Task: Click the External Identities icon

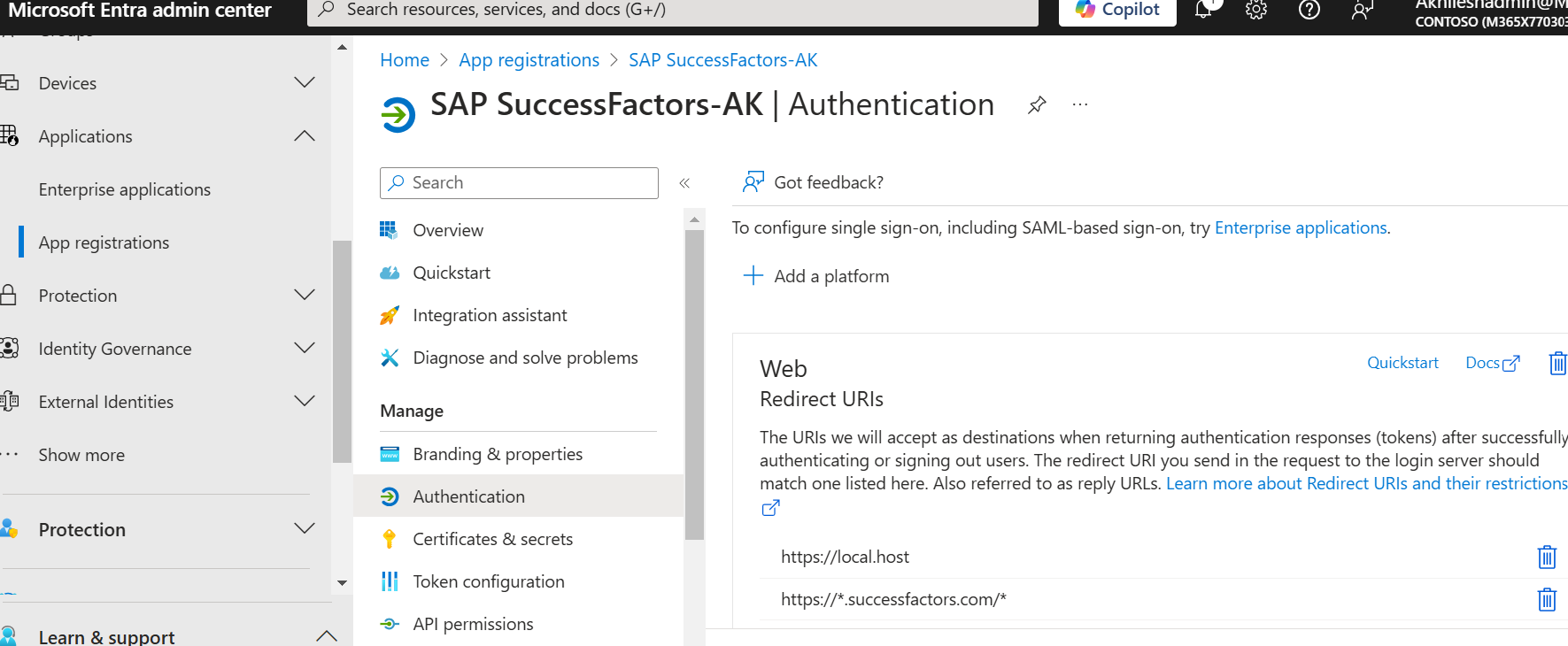Action: 10,401
